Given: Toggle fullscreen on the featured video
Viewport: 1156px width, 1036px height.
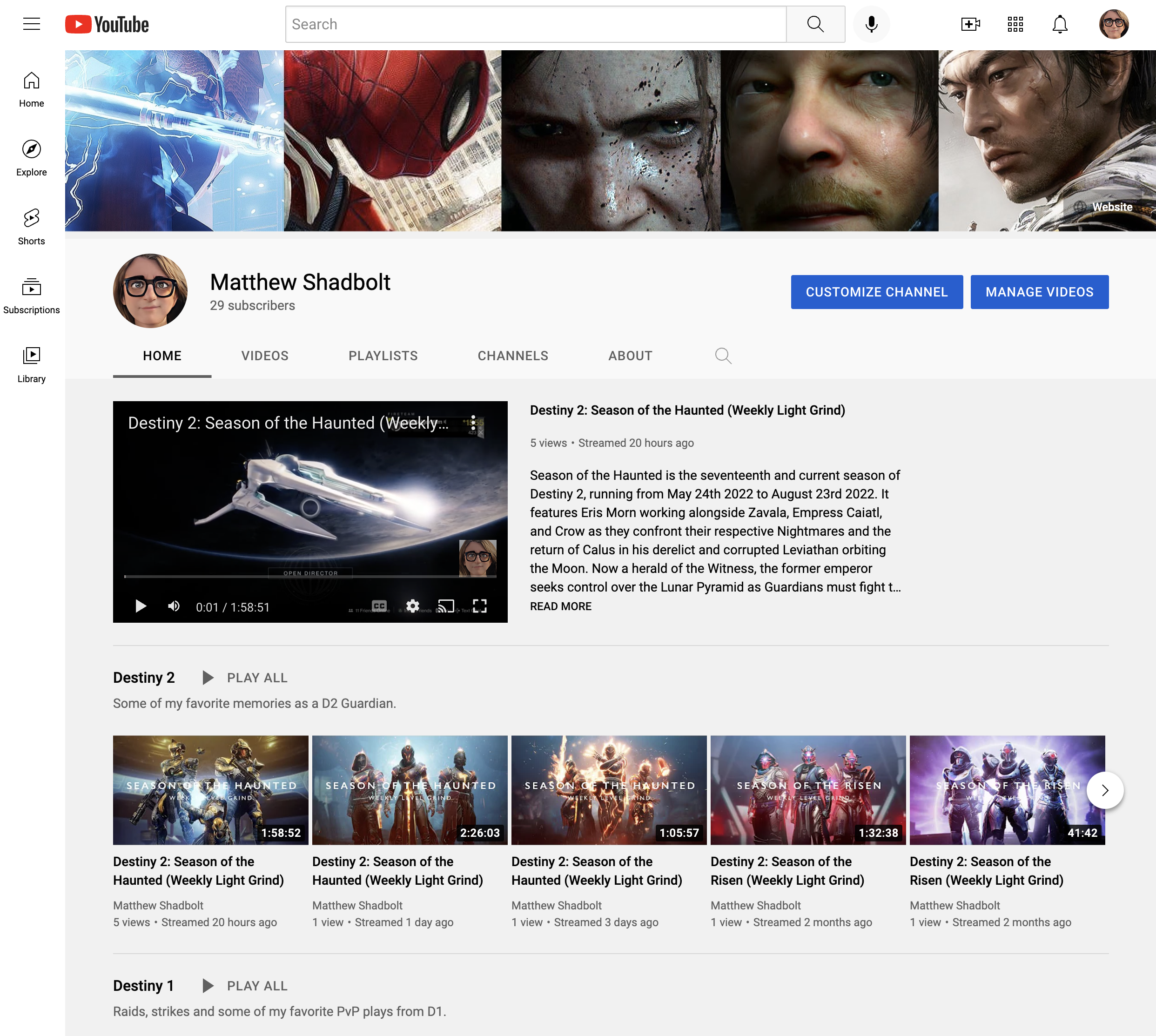Looking at the screenshot, I should [480, 606].
